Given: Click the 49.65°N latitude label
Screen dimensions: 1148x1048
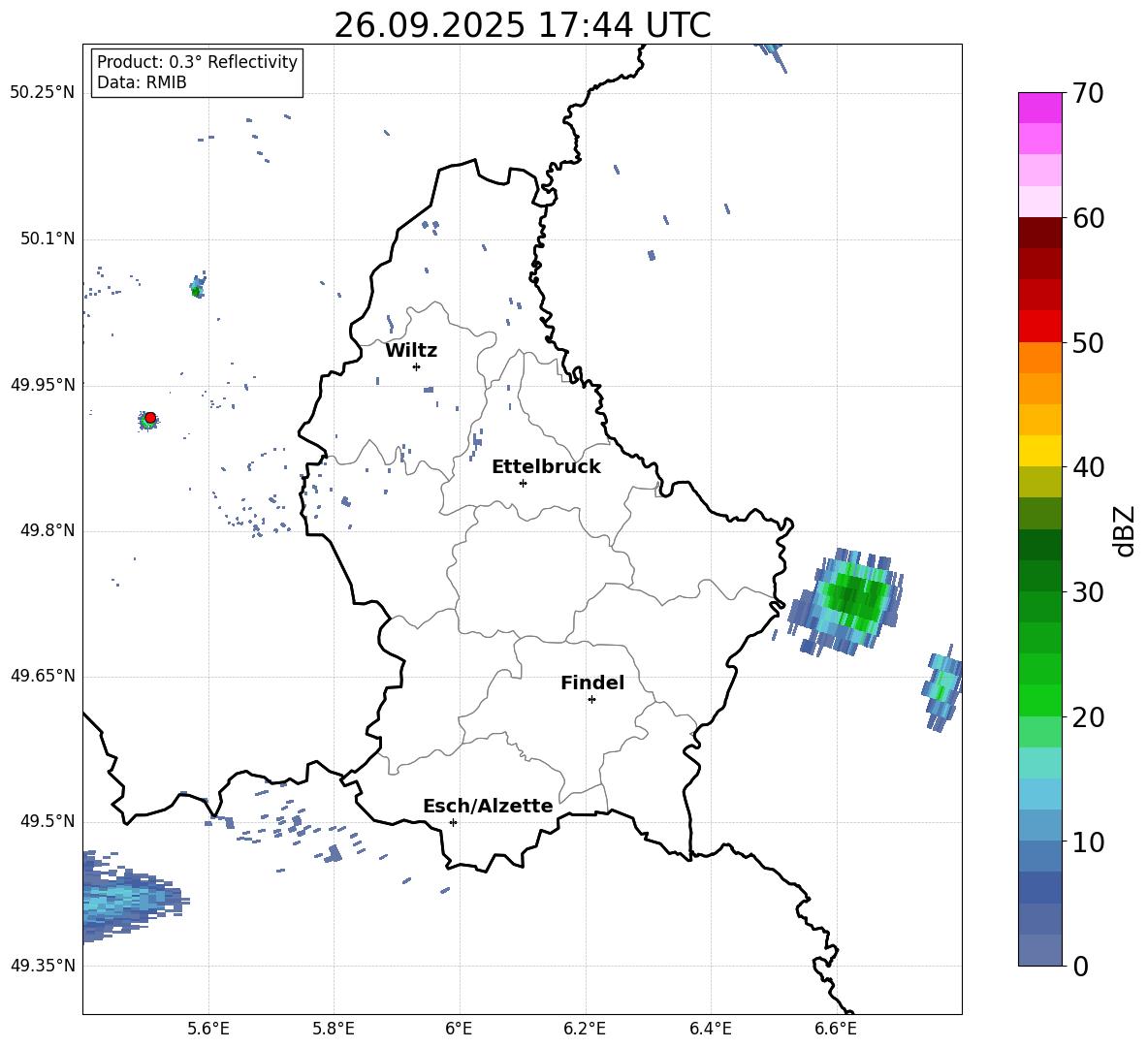Looking at the screenshot, I should [43, 676].
